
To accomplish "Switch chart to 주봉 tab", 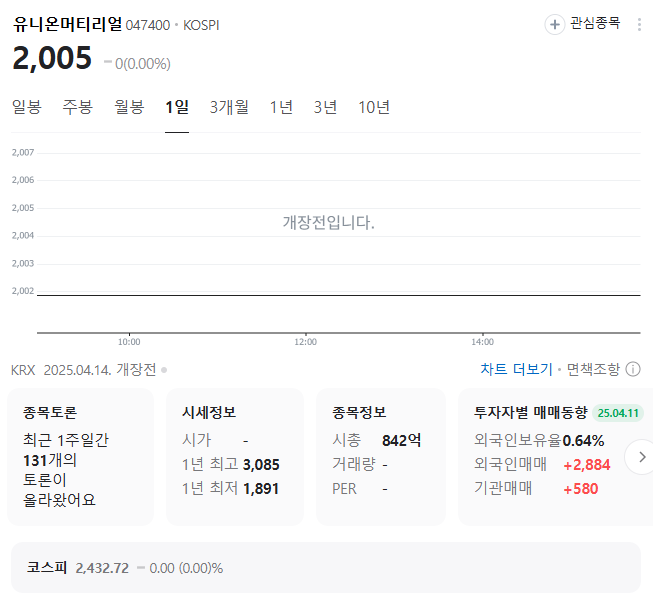I will pos(77,107).
